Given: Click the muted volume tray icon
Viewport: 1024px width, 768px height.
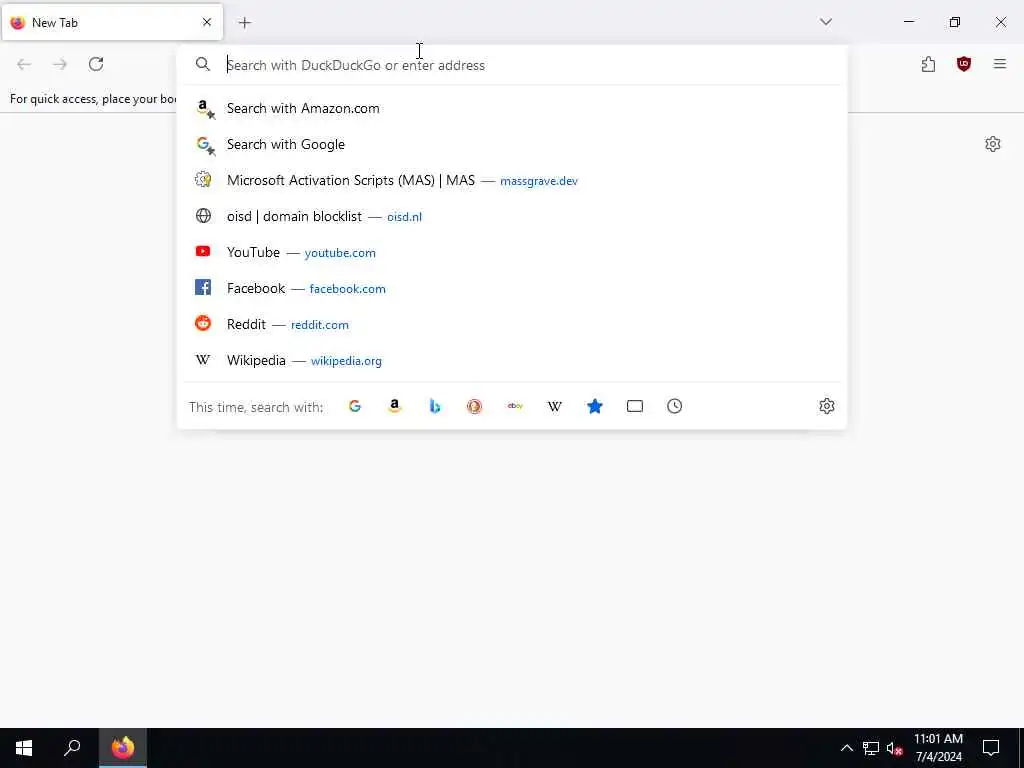Looking at the screenshot, I should (x=895, y=748).
